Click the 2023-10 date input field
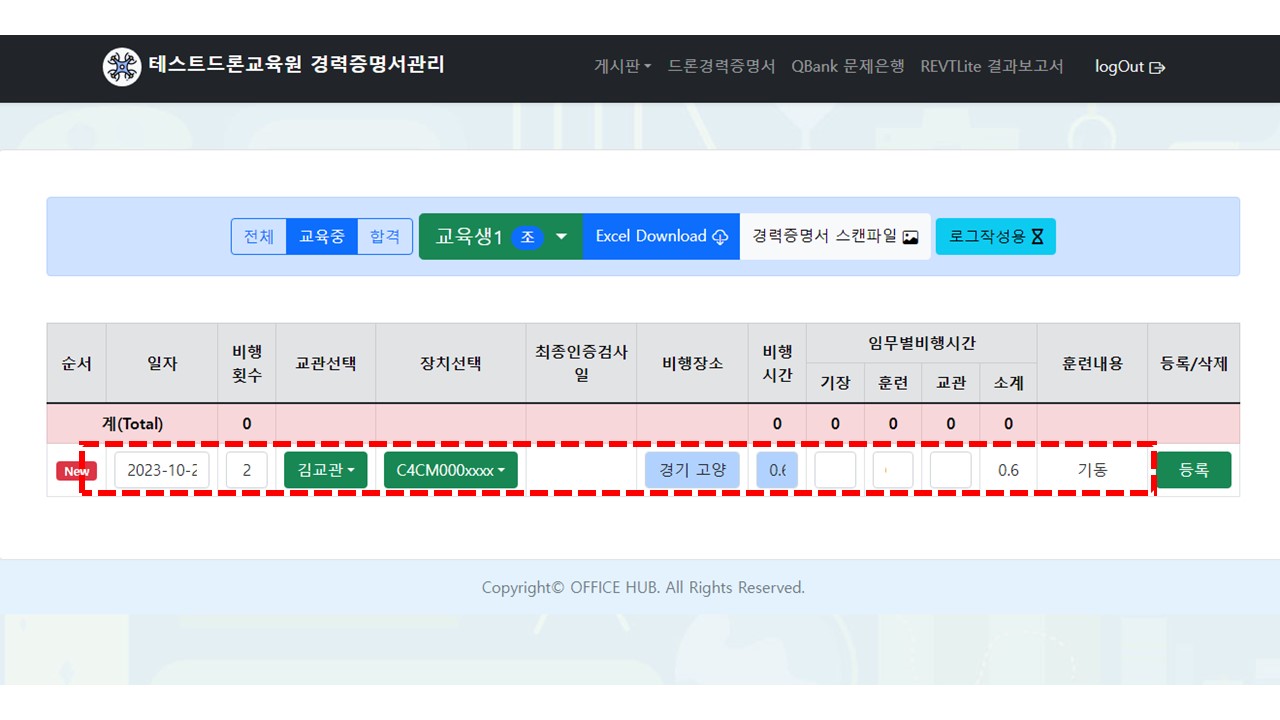Screen dimensions: 1280x720 point(162,470)
